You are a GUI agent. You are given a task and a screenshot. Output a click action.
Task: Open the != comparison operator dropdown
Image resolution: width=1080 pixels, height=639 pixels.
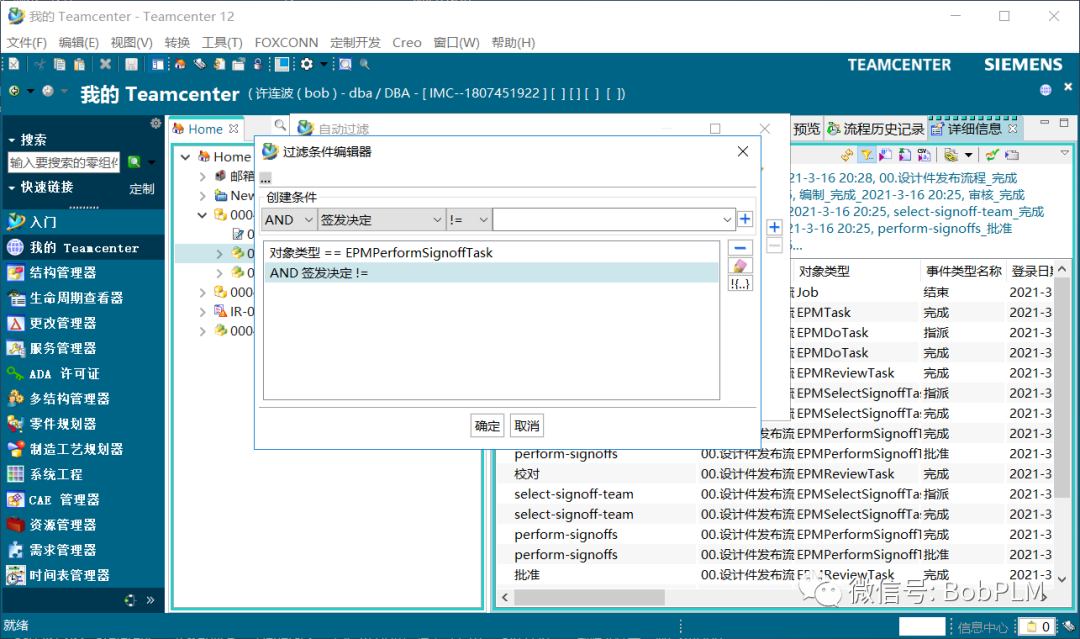468,220
